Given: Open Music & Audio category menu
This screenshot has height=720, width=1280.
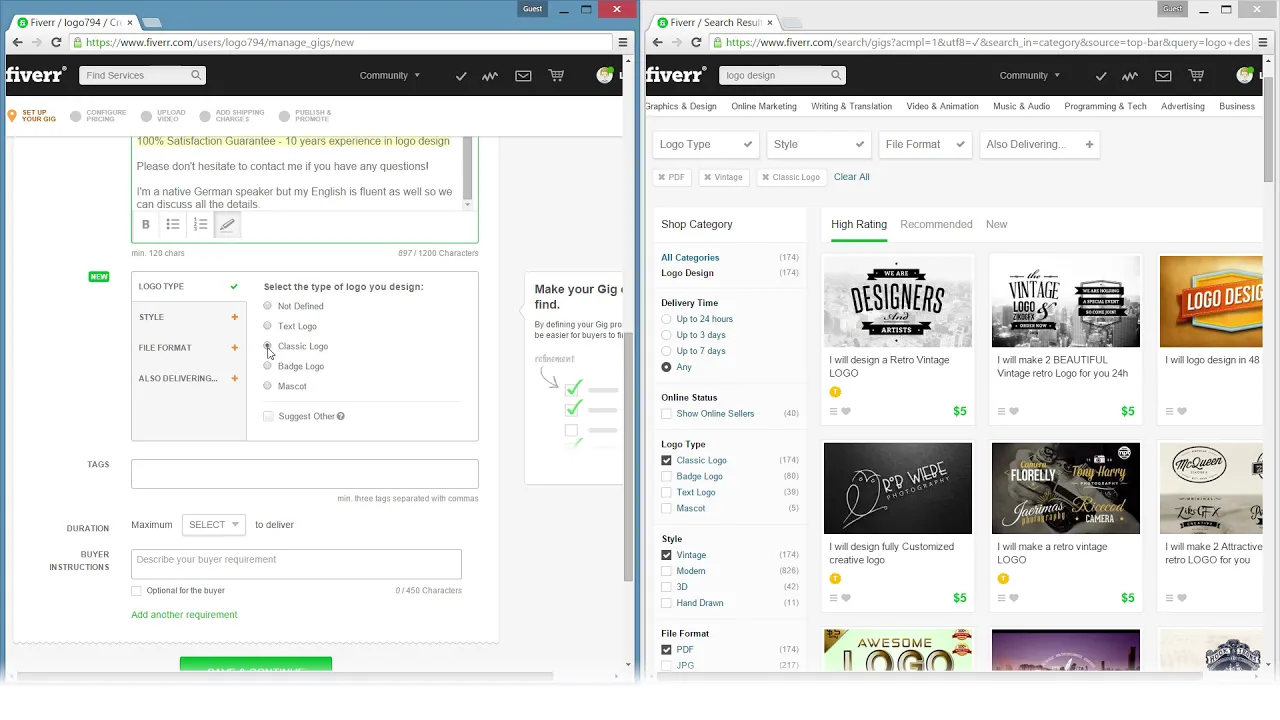Looking at the screenshot, I should [x=1021, y=106].
